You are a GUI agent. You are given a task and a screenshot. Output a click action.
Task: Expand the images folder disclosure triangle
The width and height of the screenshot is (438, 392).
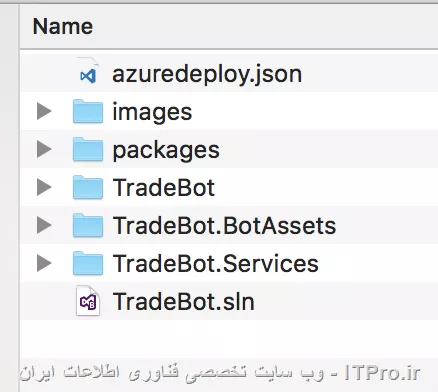pyautogui.click(x=44, y=111)
